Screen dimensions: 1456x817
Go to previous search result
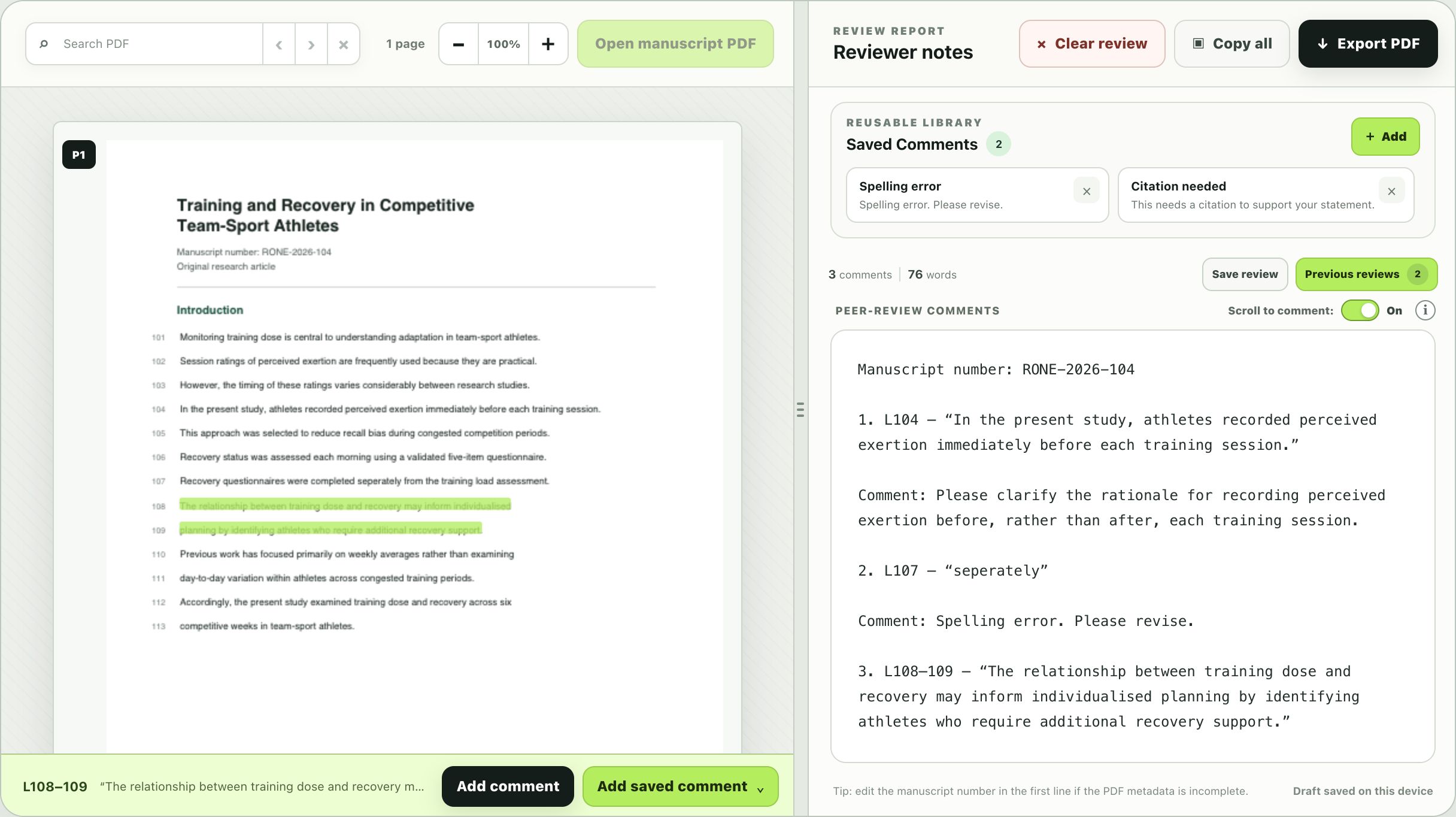pos(279,44)
